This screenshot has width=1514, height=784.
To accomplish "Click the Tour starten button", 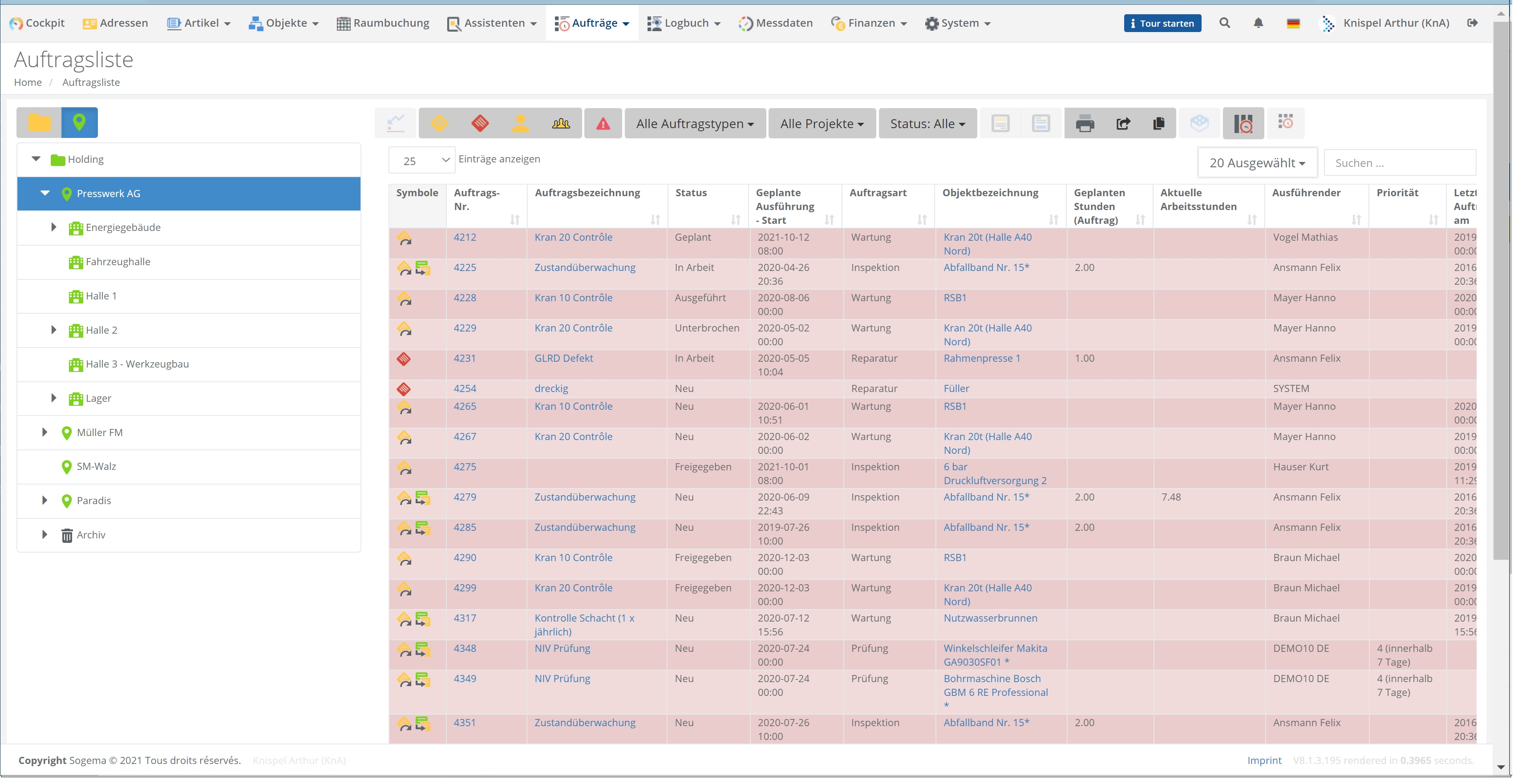I will coord(1162,24).
